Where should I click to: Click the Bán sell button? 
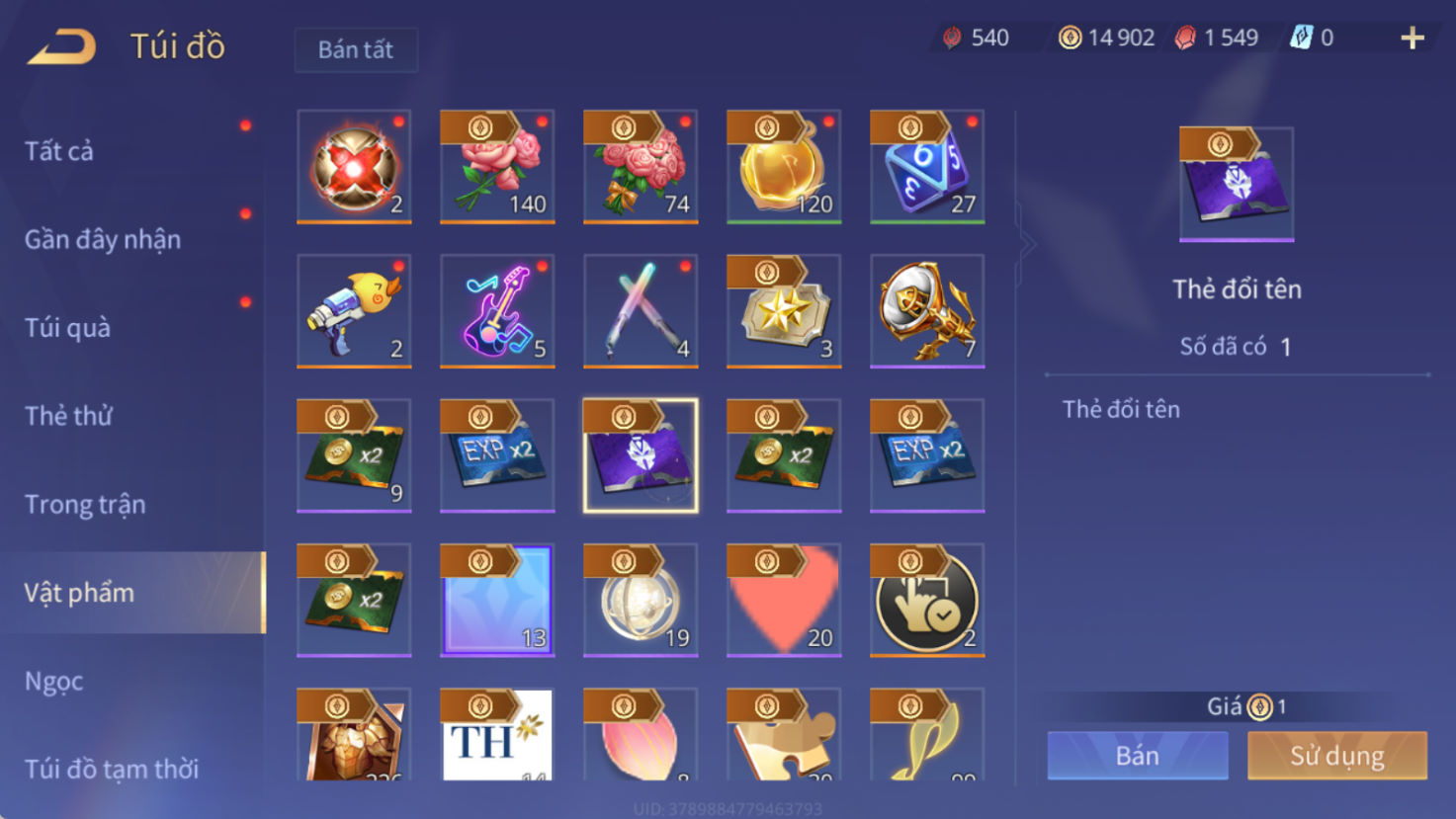click(x=1138, y=756)
